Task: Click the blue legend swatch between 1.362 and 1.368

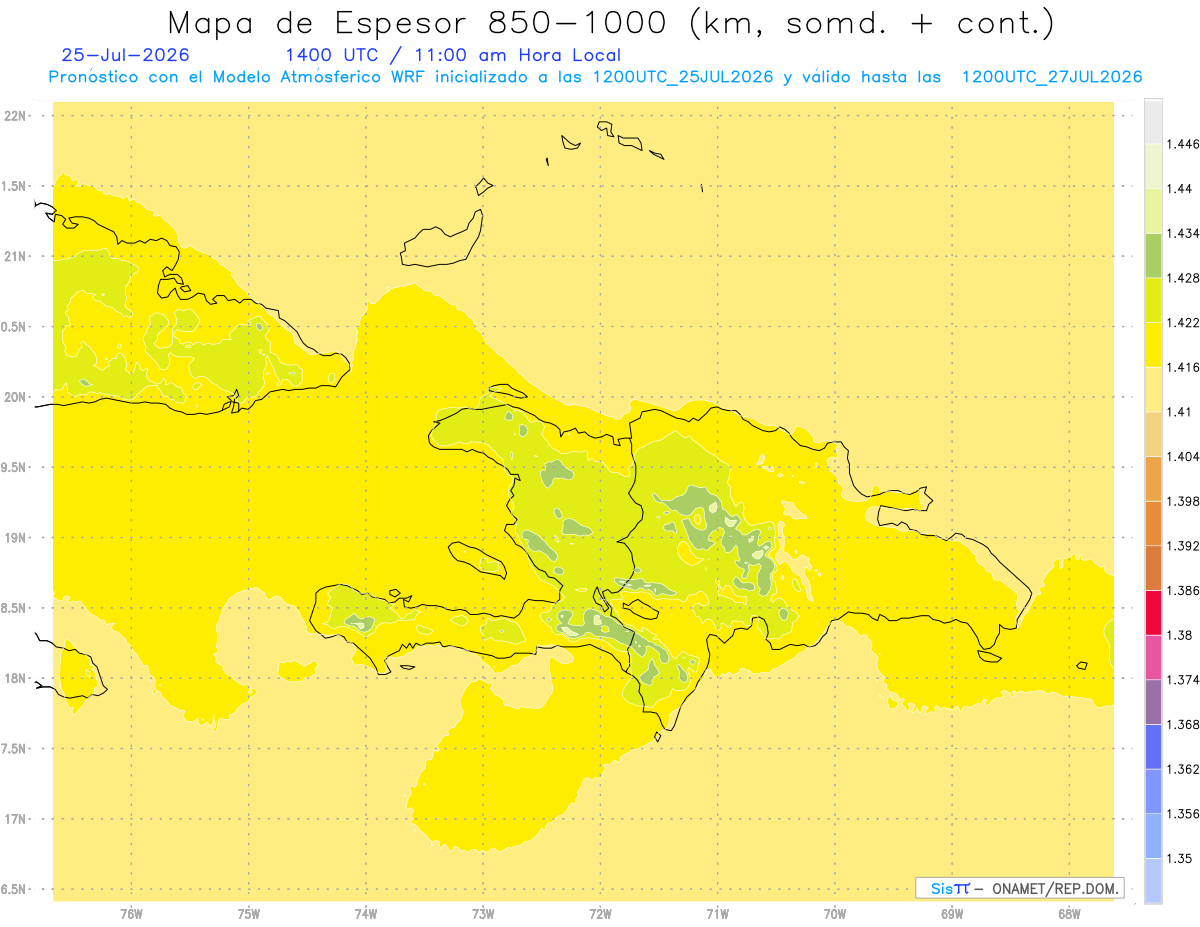Action: [x=1153, y=746]
